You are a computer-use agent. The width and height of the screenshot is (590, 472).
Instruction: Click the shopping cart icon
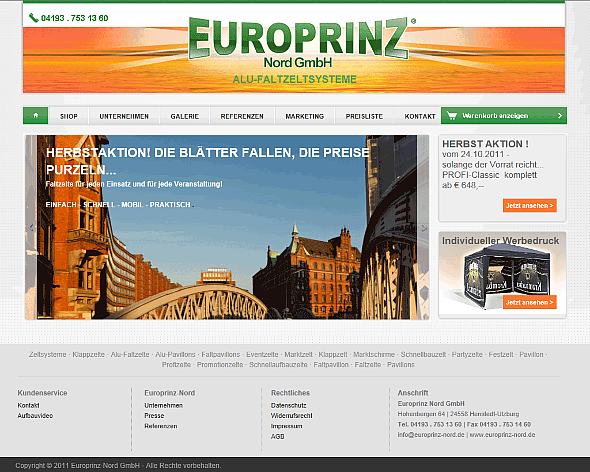tap(452, 116)
